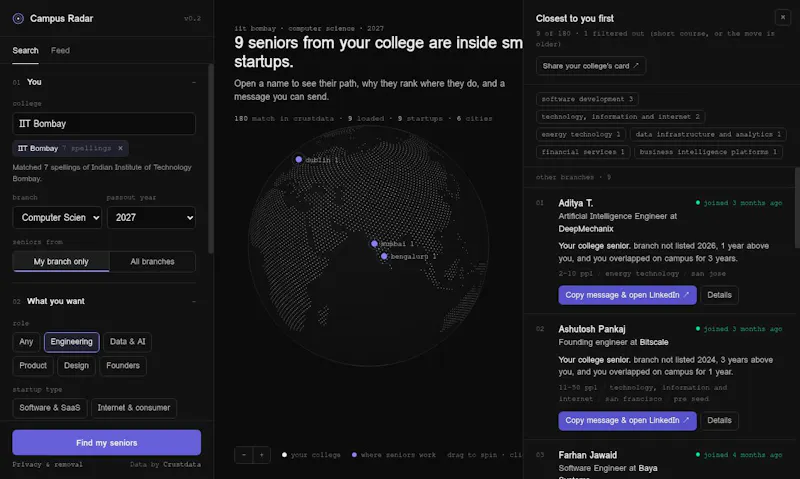Zoom out the globe with minus button
This screenshot has width=800, height=479.
point(244,455)
